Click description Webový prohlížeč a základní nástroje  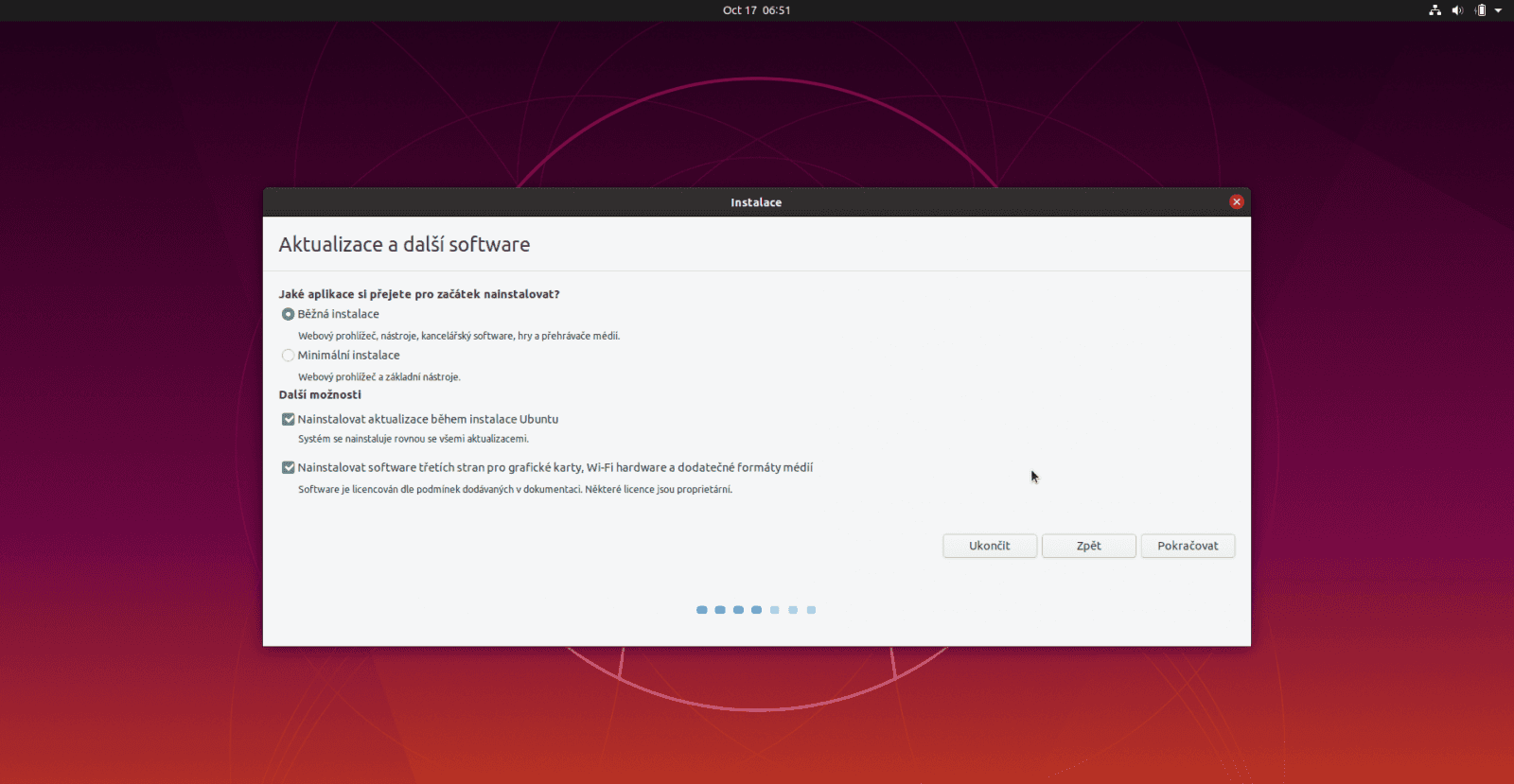pos(379,377)
